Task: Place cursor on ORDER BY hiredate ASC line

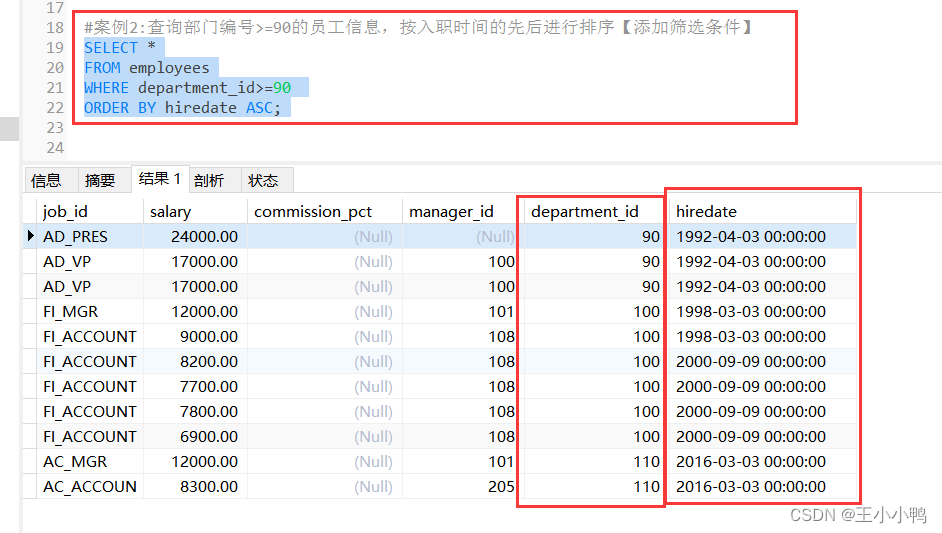Action: click(x=183, y=108)
